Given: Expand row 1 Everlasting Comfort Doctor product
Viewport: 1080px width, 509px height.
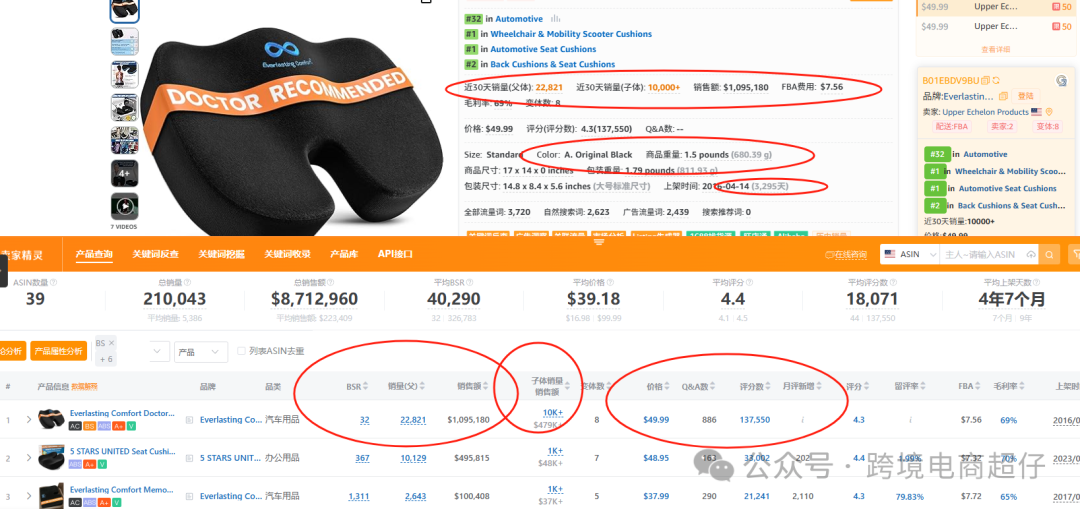Looking at the screenshot, I should click(x=29, y=419).
